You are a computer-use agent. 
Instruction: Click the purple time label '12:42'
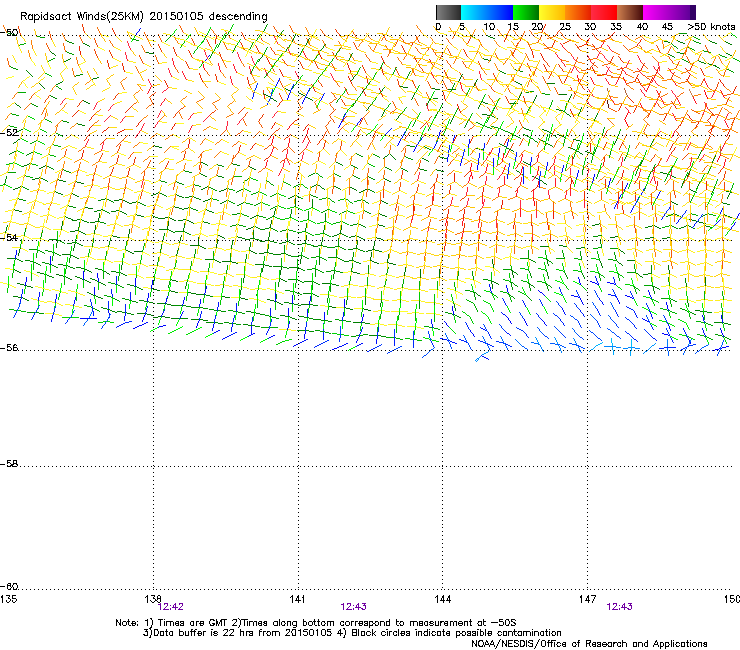171,607
